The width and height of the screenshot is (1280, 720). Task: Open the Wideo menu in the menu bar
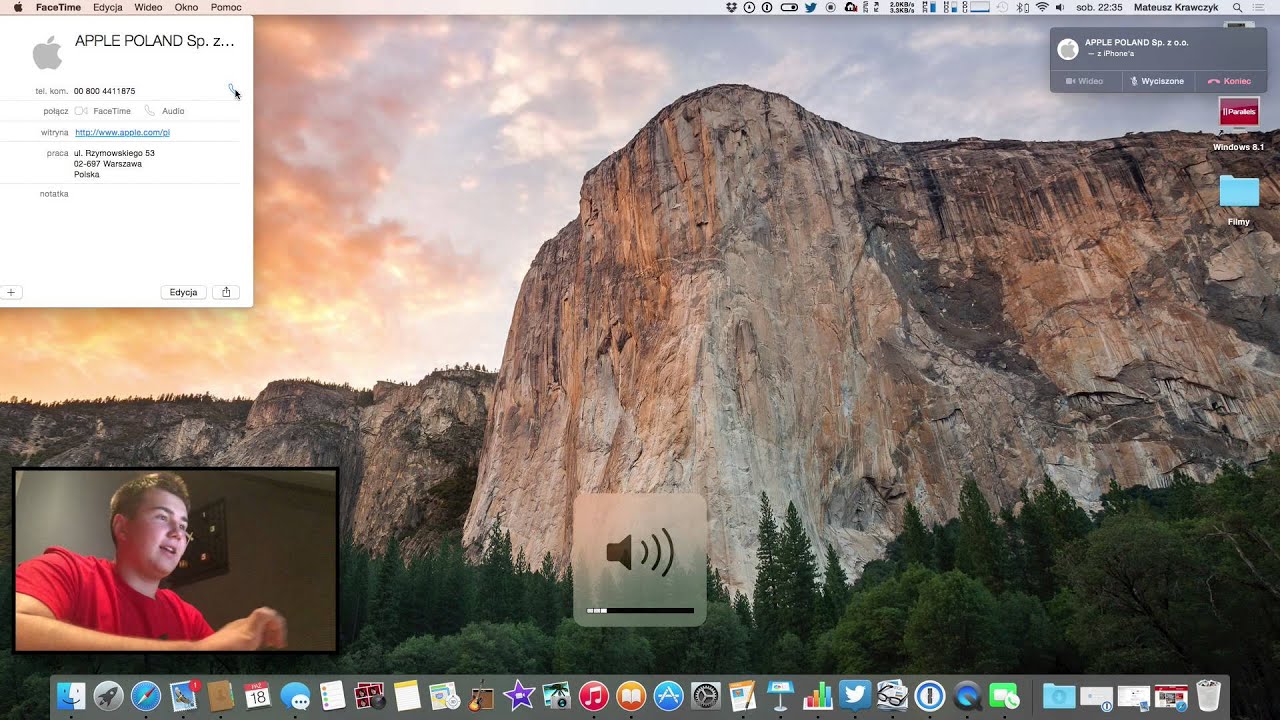[148, 7]
